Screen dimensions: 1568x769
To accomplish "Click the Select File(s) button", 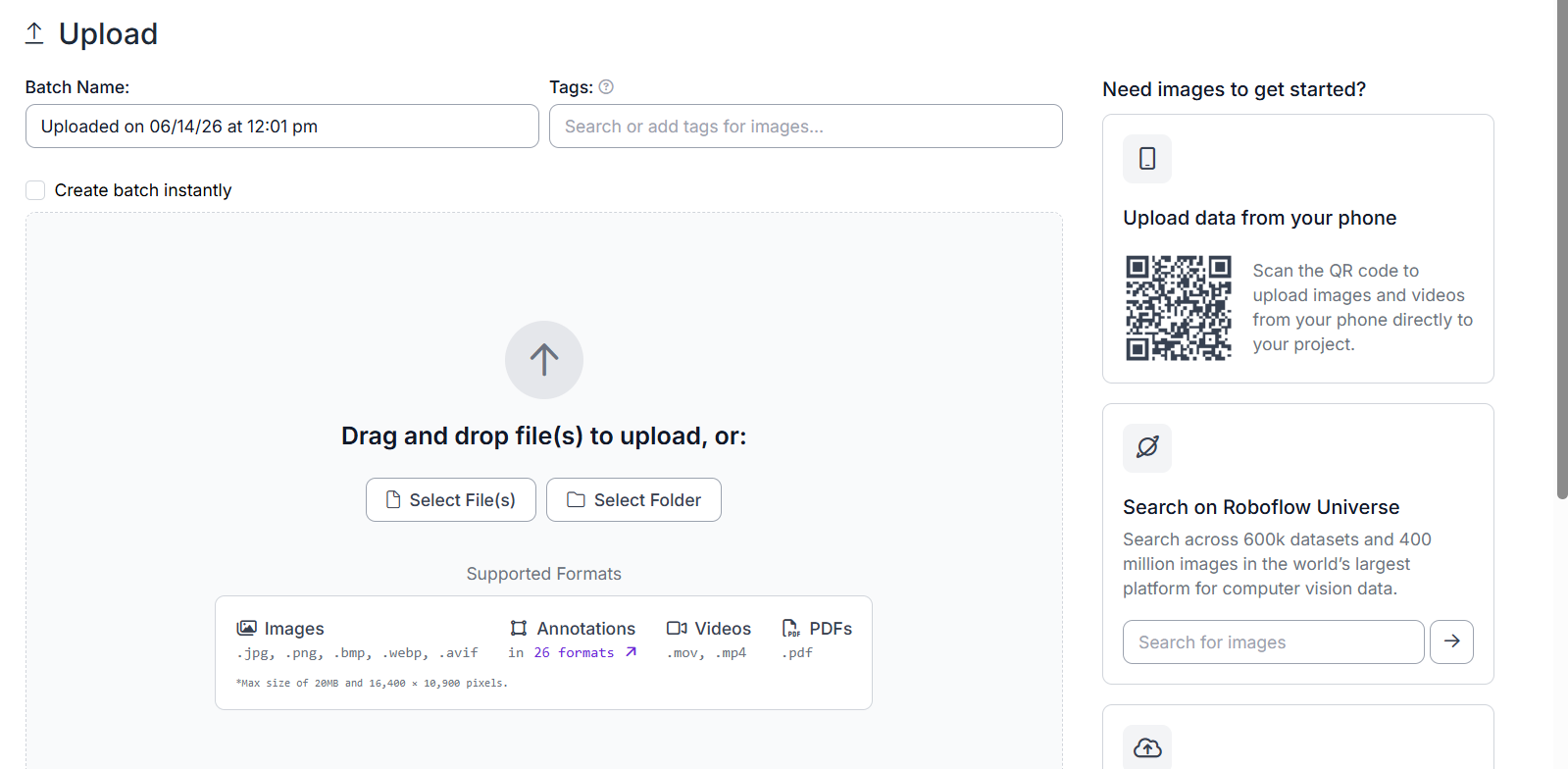I will coord(451,500).
